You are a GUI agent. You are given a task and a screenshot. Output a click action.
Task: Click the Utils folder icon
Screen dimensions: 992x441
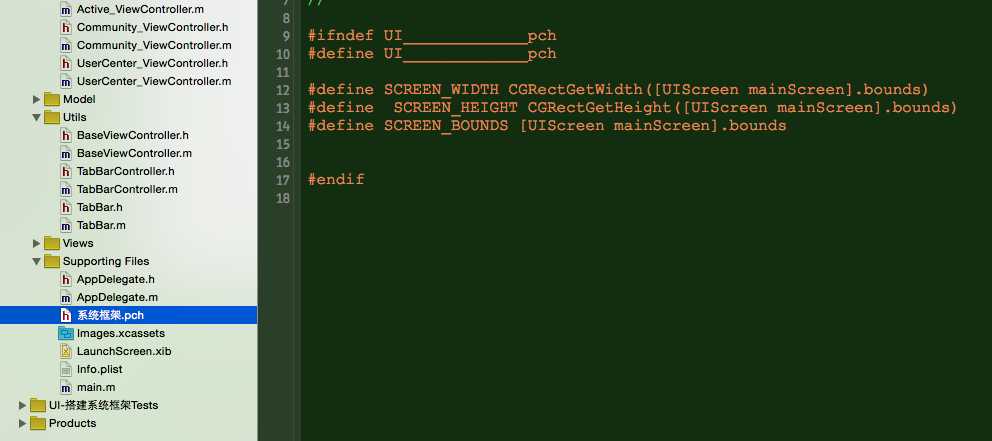52,118
